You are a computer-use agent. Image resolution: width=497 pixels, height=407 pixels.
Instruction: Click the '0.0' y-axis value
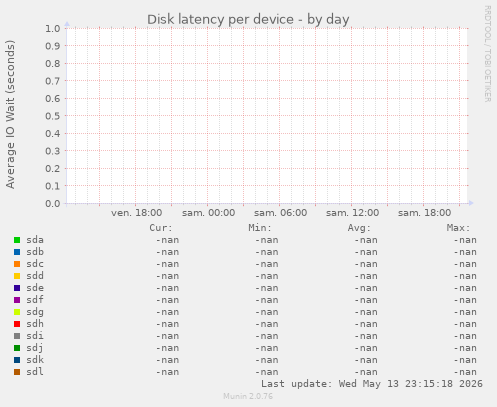click(53, 203)
